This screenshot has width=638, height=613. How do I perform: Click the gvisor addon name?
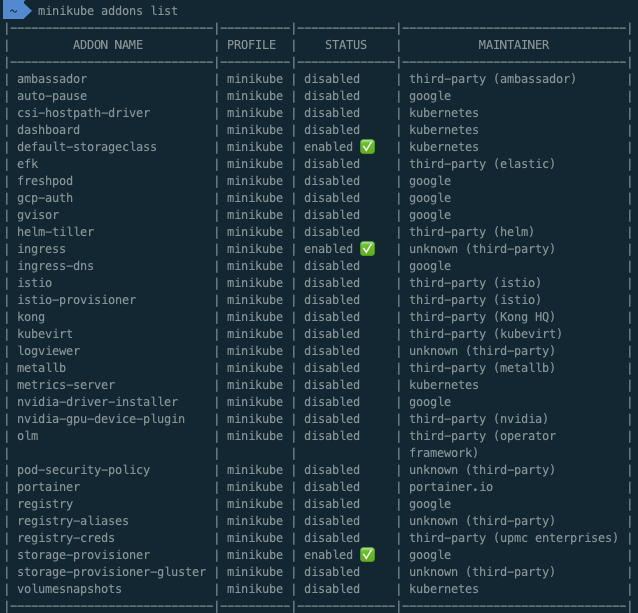tap(38, 215)
